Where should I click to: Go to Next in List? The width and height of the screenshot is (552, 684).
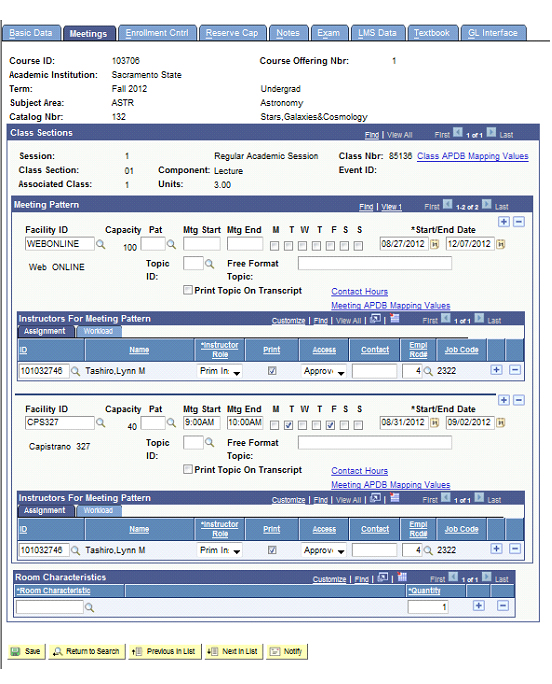coord(233,652)
